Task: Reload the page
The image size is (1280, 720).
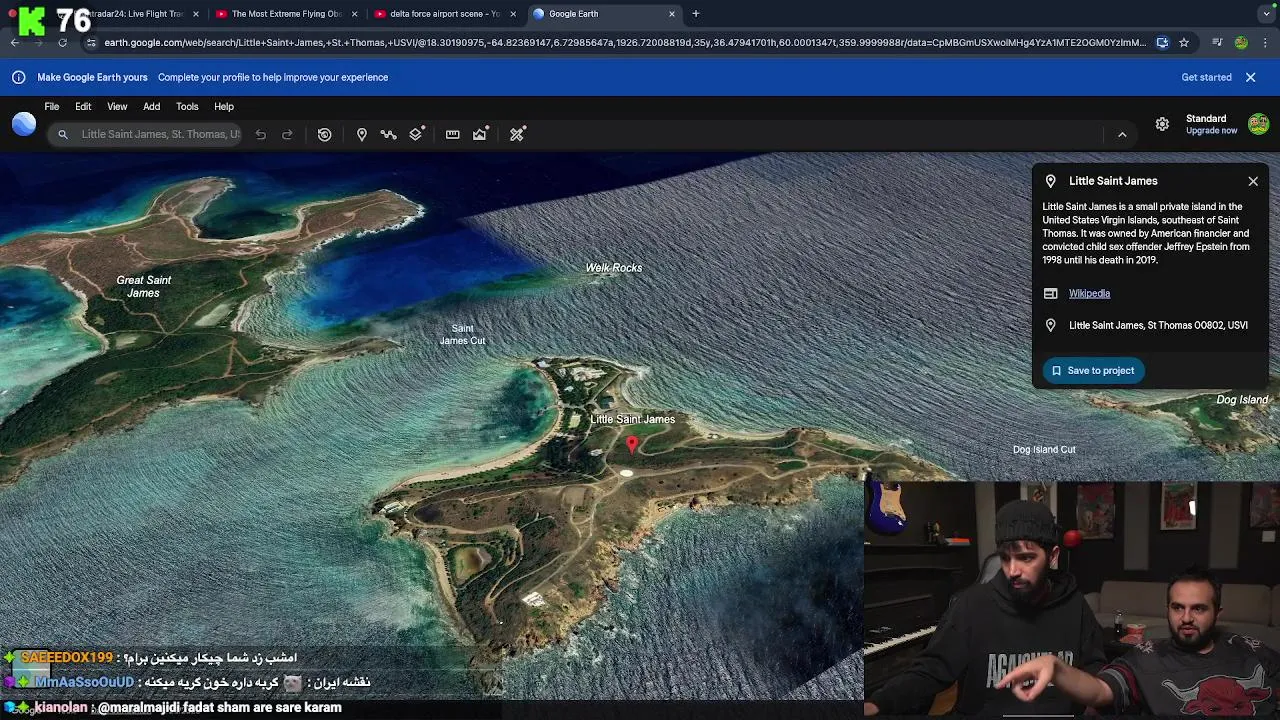Action: pyautogui.click(x=62, y=43)
